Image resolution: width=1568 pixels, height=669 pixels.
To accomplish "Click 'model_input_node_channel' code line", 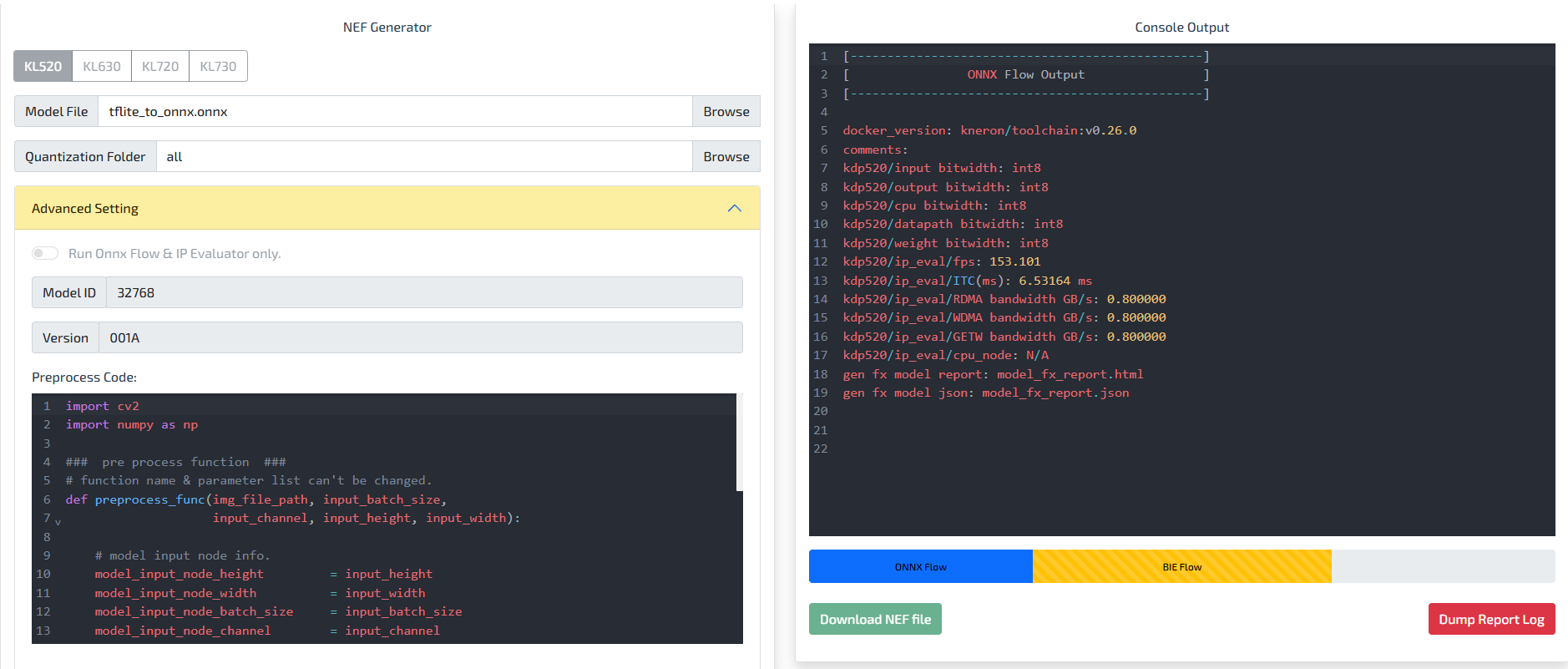I will pyautogui.click(x=267, y=631).
